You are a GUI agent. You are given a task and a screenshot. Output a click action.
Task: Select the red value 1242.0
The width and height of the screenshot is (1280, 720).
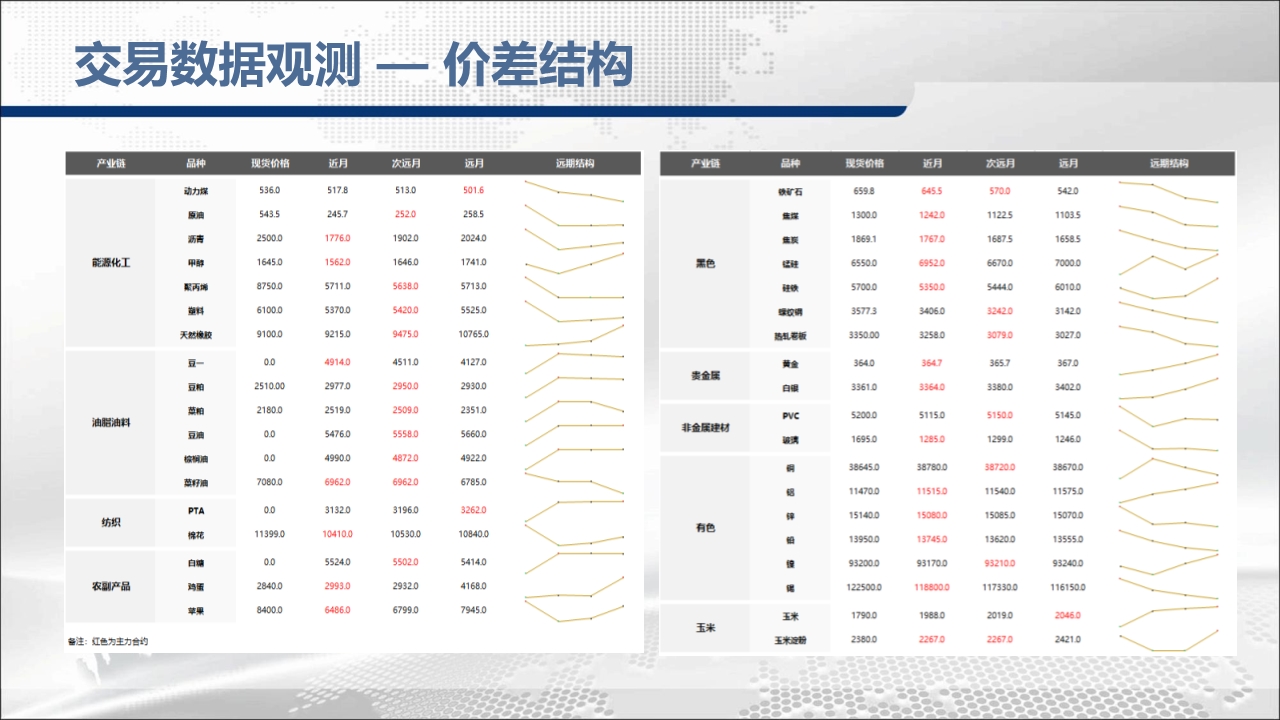pos(932,215)
